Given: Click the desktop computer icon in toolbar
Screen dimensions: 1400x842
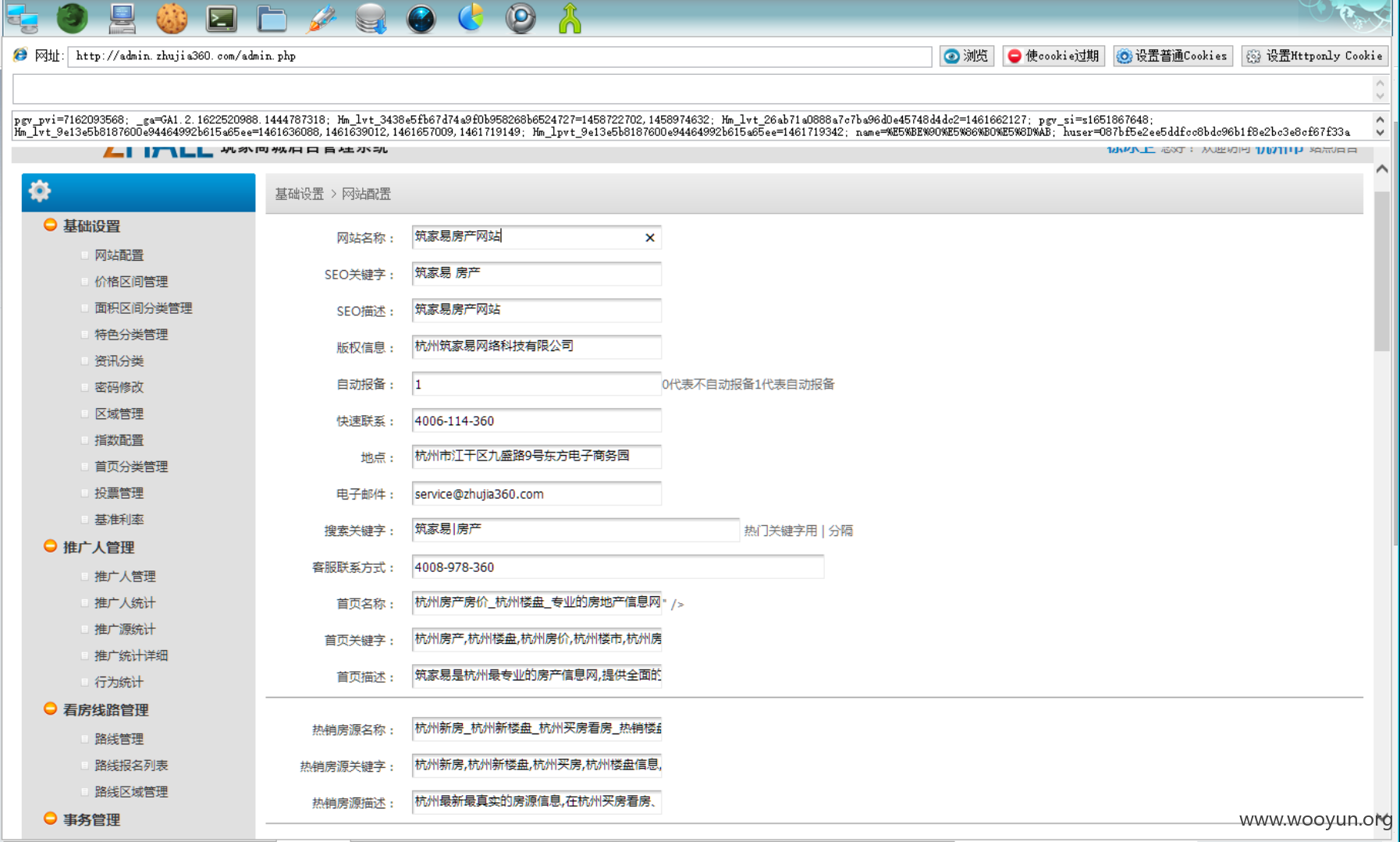Looking at the screenshot, I should coord(123,18).
